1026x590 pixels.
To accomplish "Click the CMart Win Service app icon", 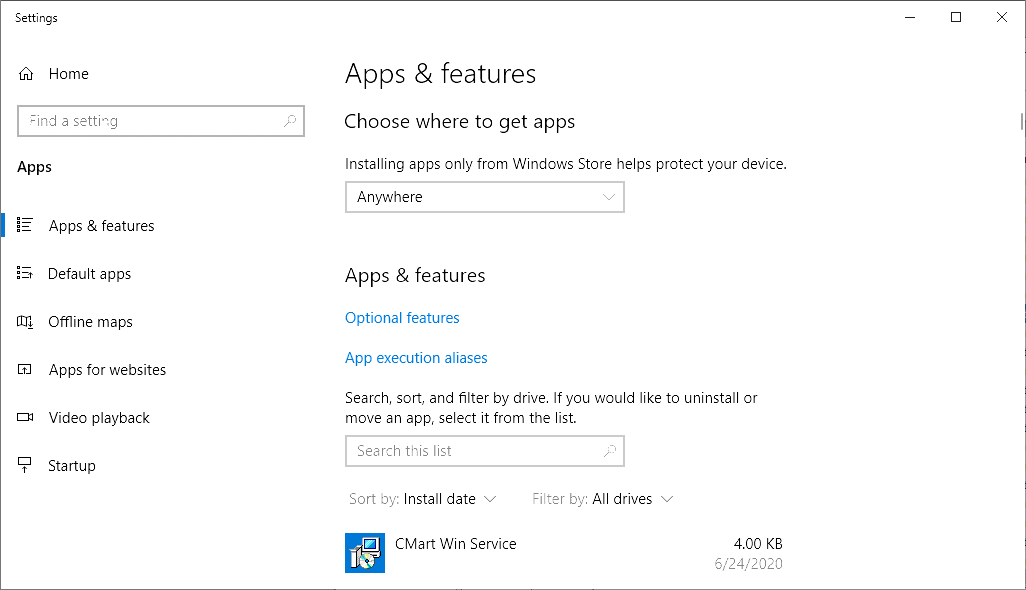I will [x=364, y=552].
